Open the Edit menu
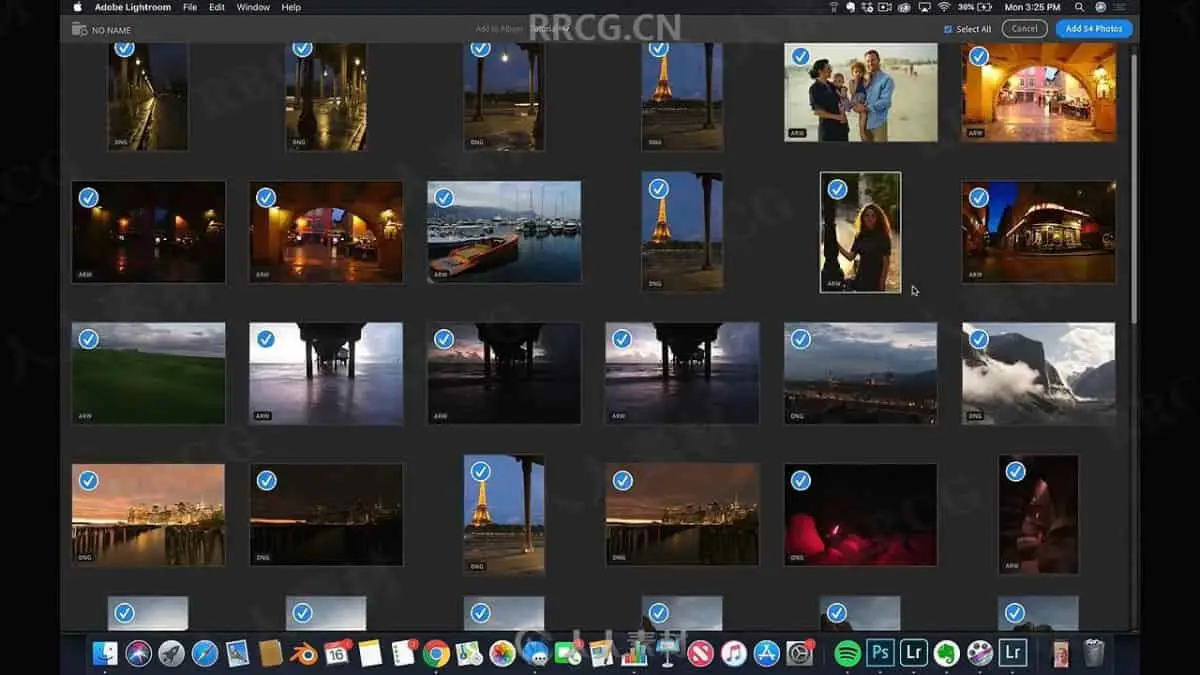This screenshot has width=1200, height=675. pos(217,7)
